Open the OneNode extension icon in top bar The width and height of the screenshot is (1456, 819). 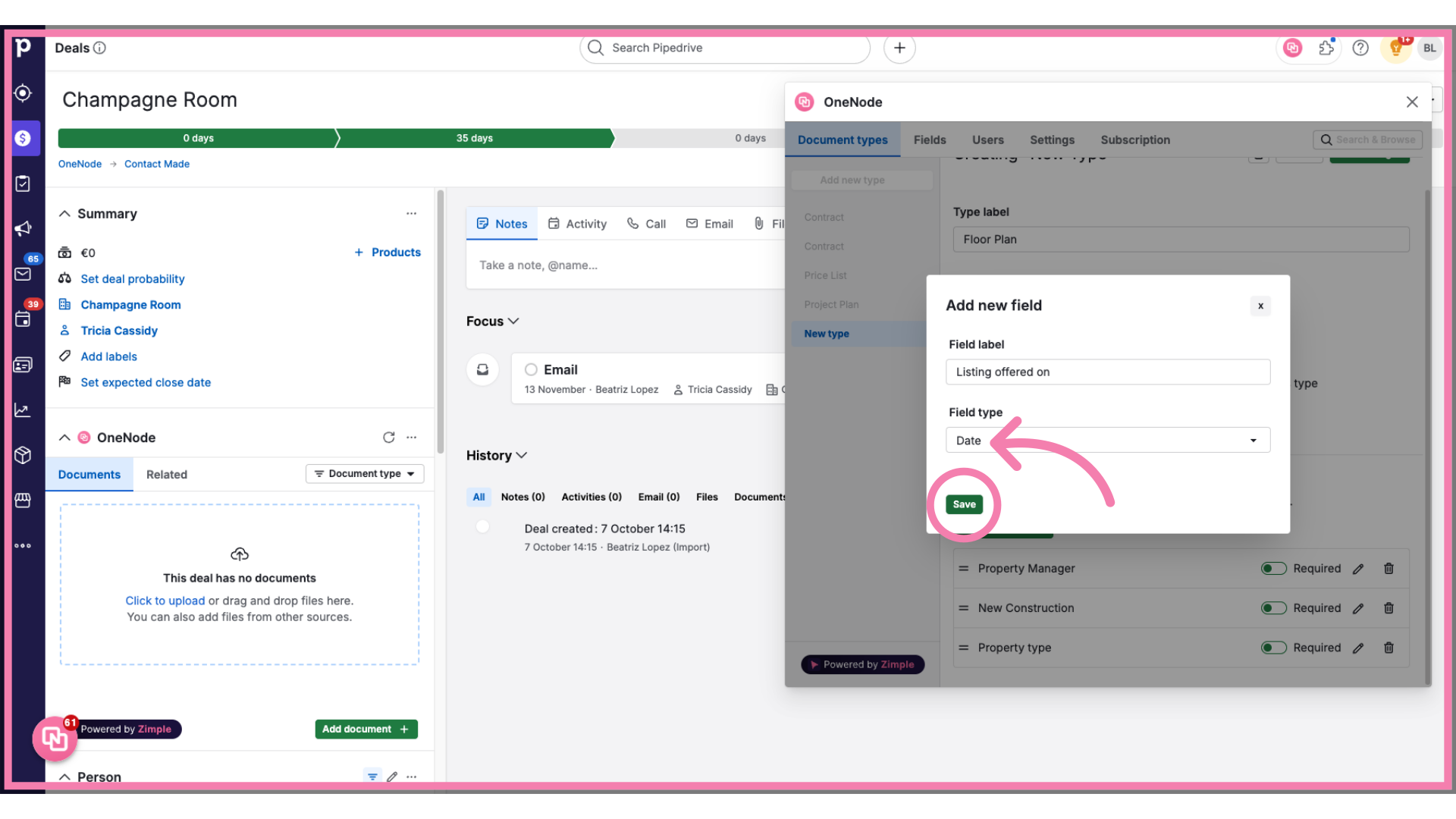1292,48
